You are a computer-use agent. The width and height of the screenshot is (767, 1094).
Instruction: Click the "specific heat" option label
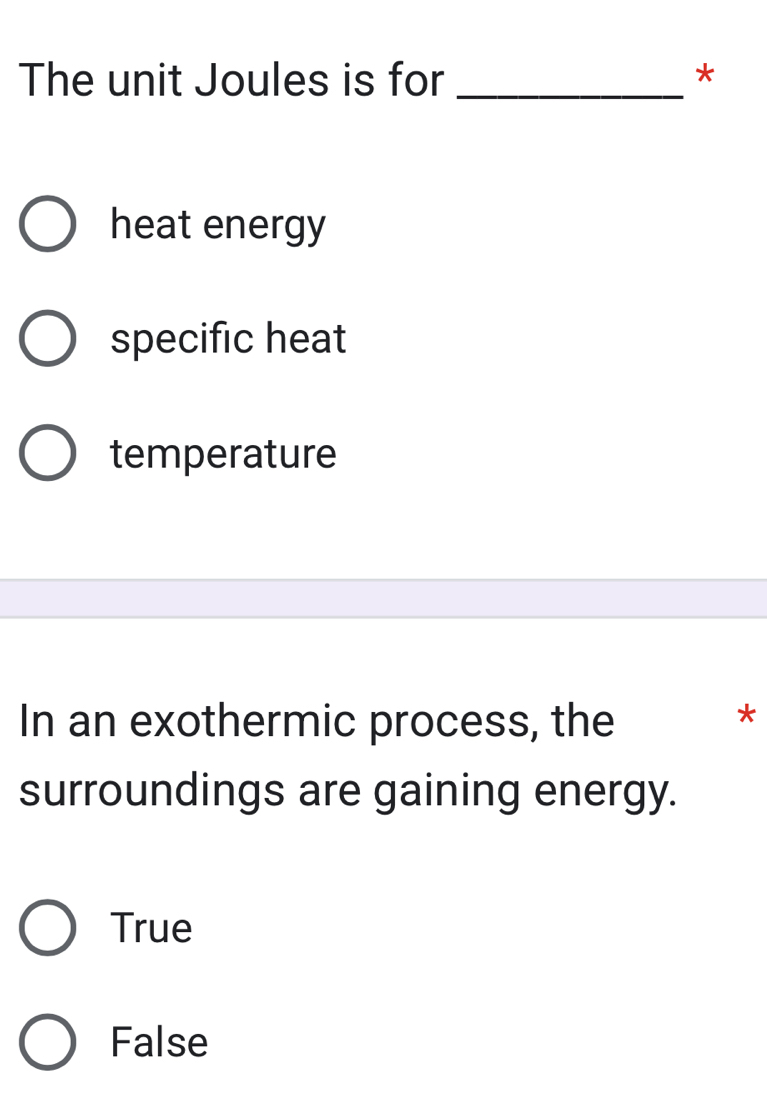[x=228, y=338]
